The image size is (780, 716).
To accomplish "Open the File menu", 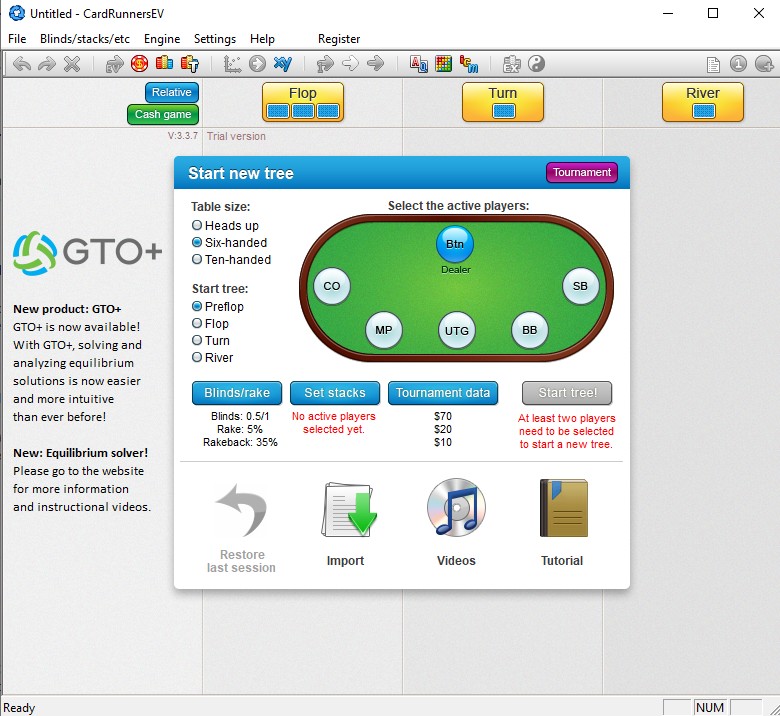I will click(17, 39).
